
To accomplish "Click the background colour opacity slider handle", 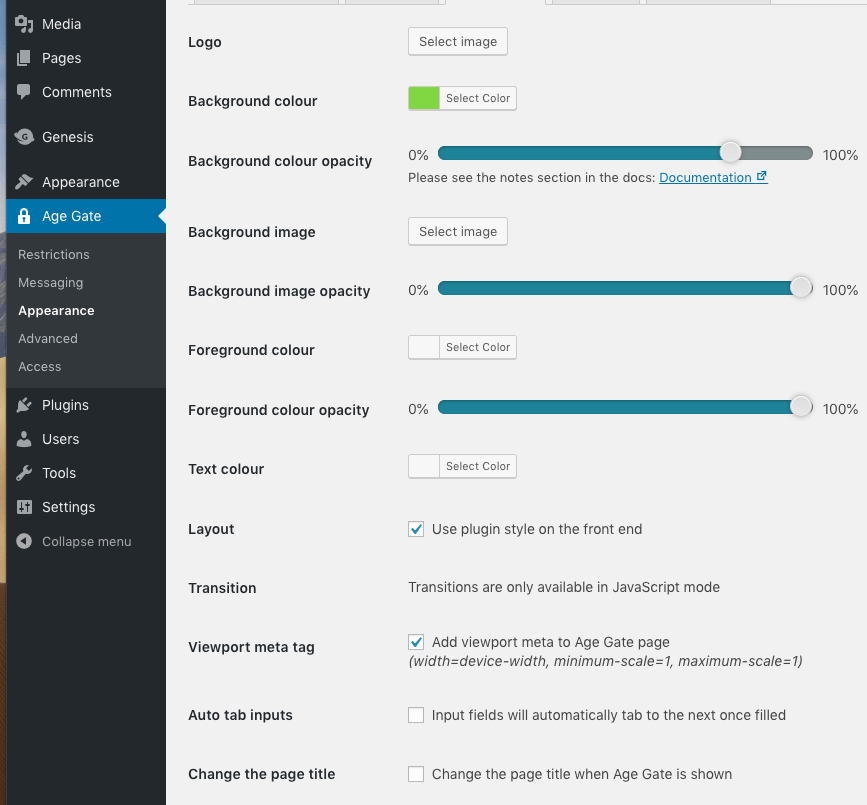I will click(x=731, y=152).
